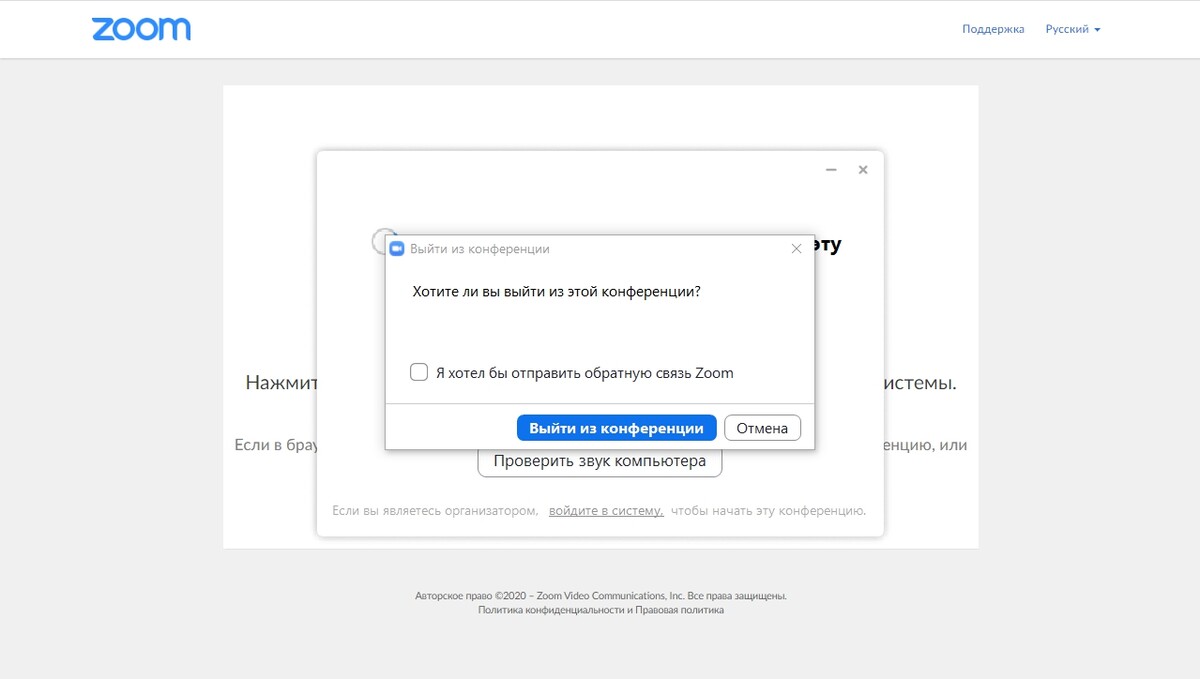Click the text Хотите ли вы выйти из этой конференции?

tap(556, 291)
